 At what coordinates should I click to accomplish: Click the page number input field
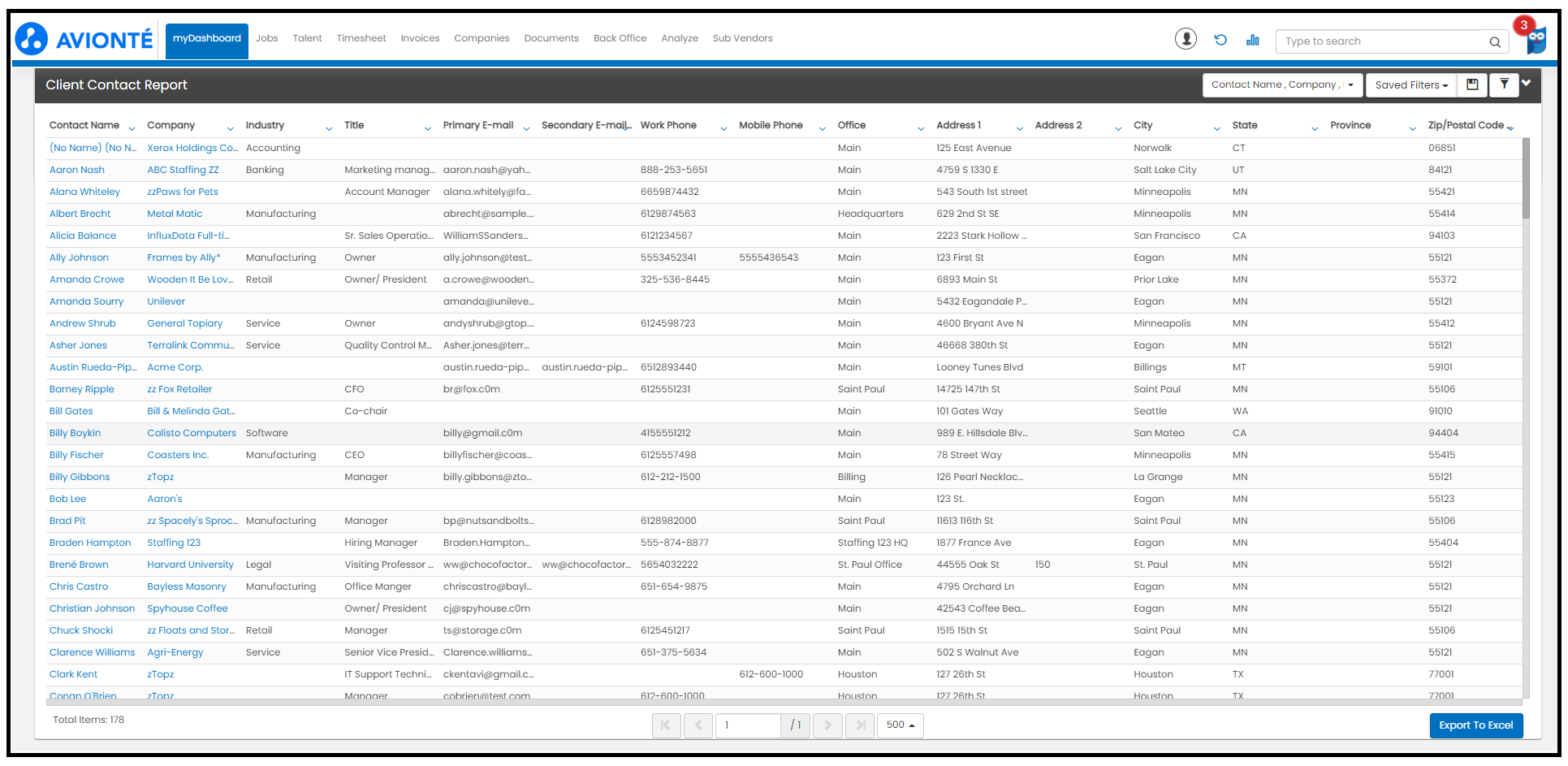tap(748, 725)
